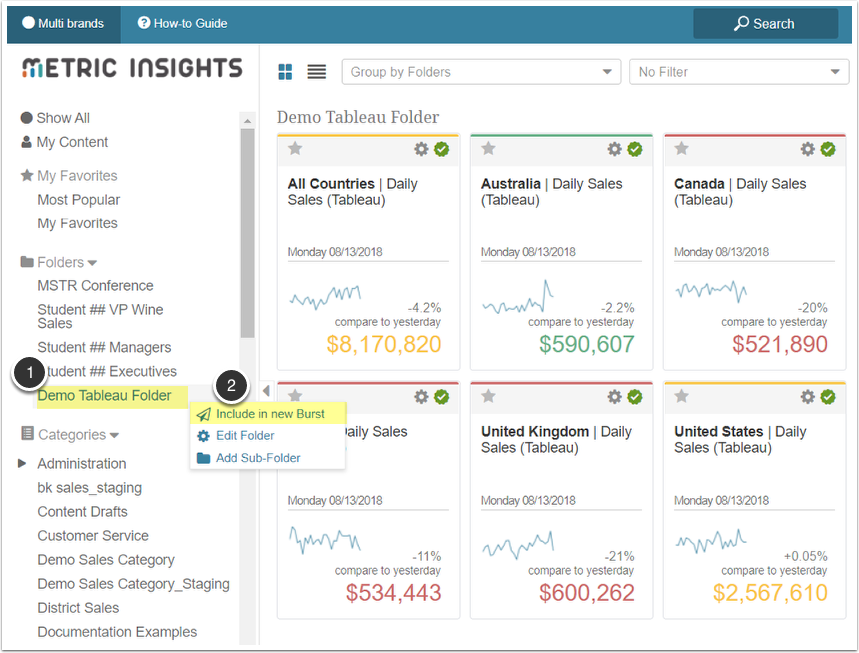Toggle favorite star on Australia tile
This screenshot has width=859, height=653.
(488, 149)
